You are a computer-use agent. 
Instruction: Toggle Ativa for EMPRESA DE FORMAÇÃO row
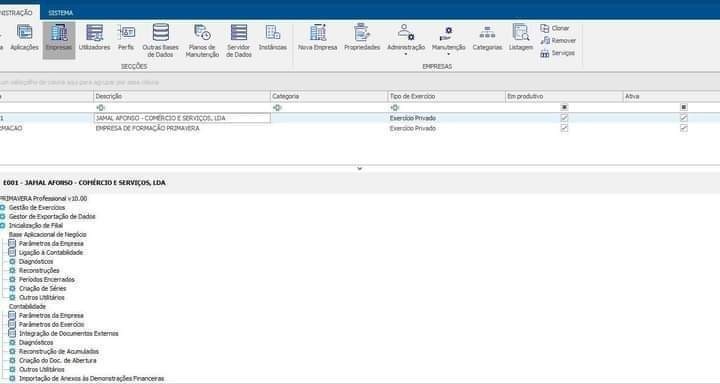(684, 129)
